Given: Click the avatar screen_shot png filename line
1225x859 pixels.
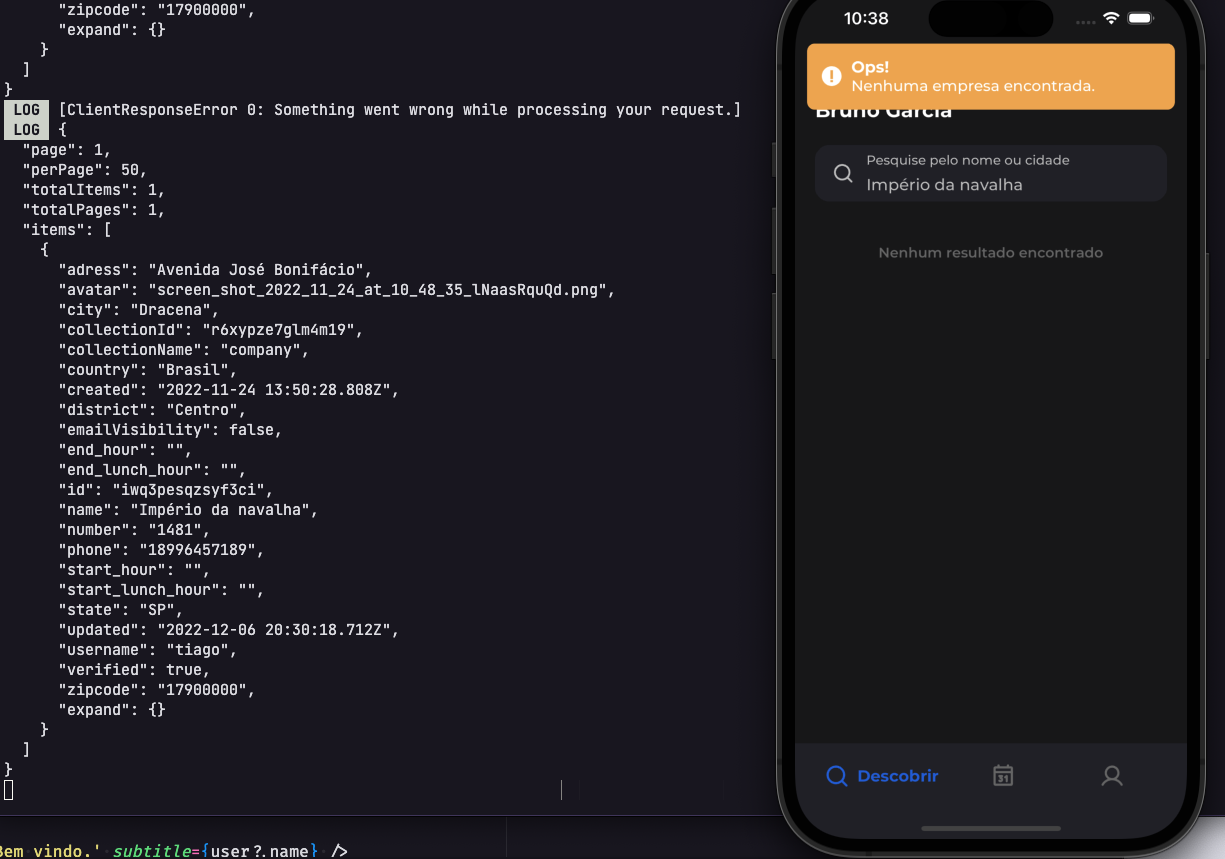Looking at the screenshot, I should point(337,290).
